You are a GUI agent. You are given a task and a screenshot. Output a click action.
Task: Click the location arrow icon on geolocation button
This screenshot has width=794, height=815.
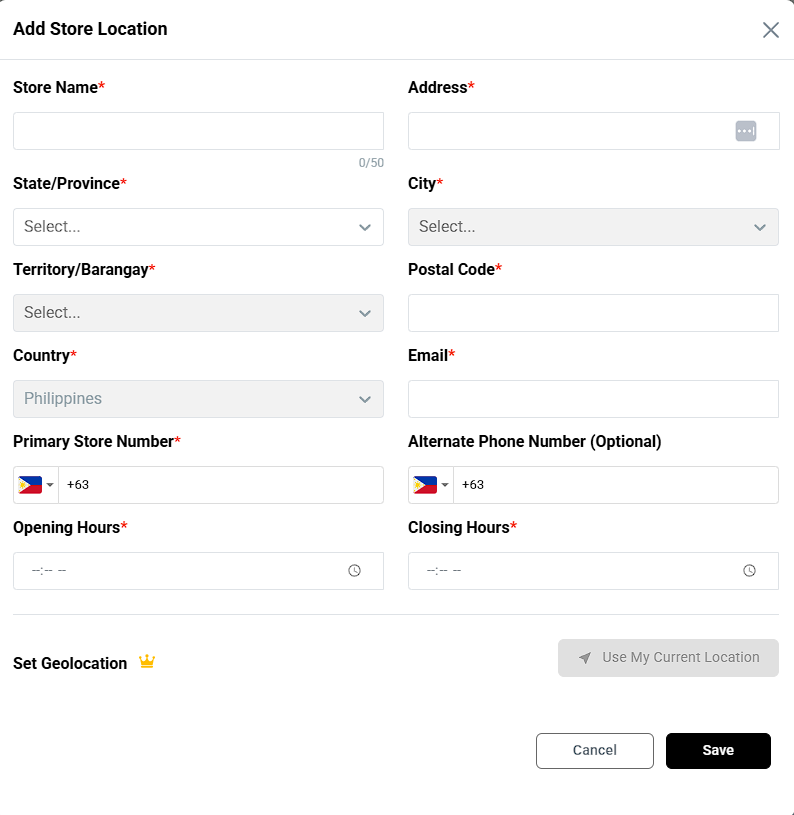click(x=585, y=658)
